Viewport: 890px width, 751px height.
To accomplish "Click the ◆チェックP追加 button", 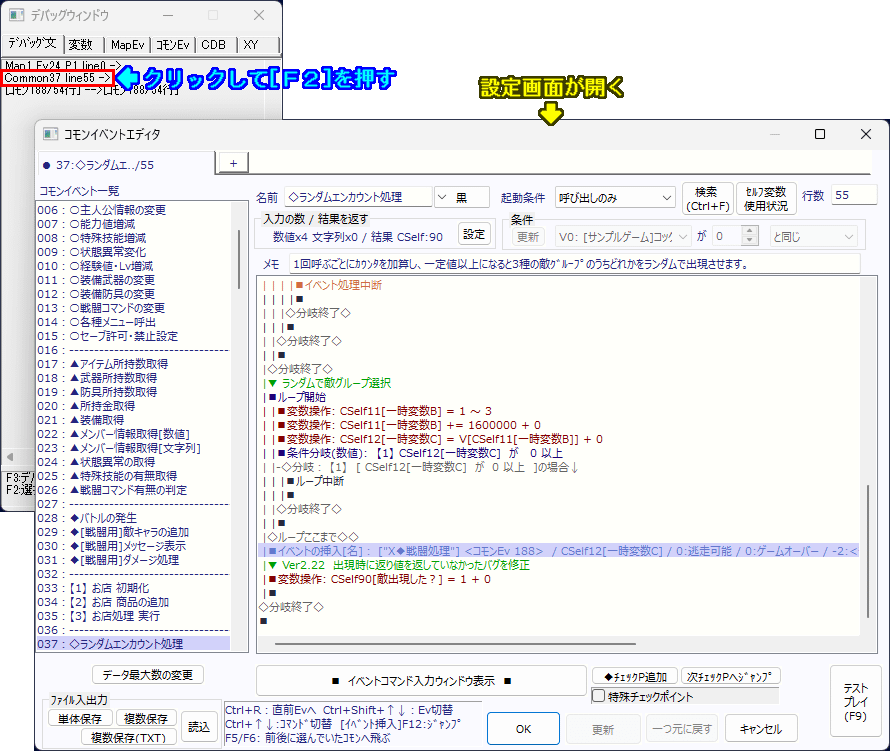I will coord(635,677).
